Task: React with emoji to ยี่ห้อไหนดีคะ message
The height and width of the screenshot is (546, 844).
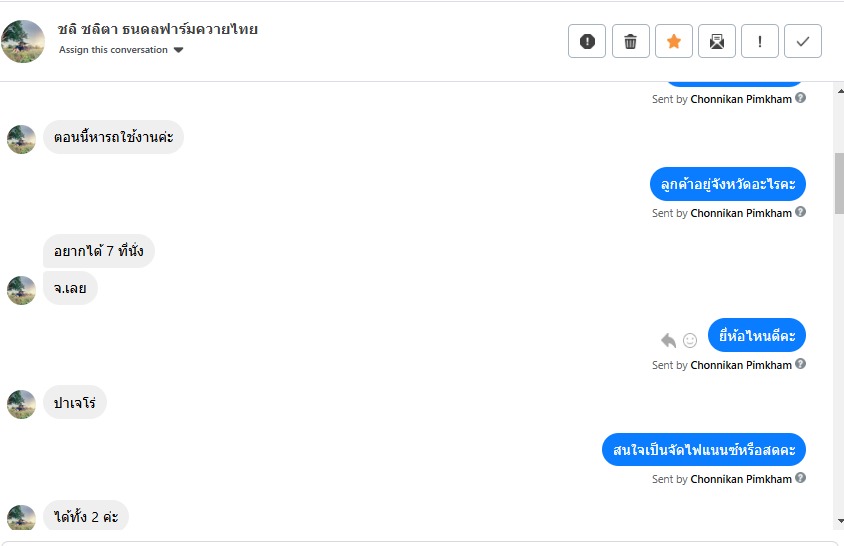Action: tap(690, 340)
